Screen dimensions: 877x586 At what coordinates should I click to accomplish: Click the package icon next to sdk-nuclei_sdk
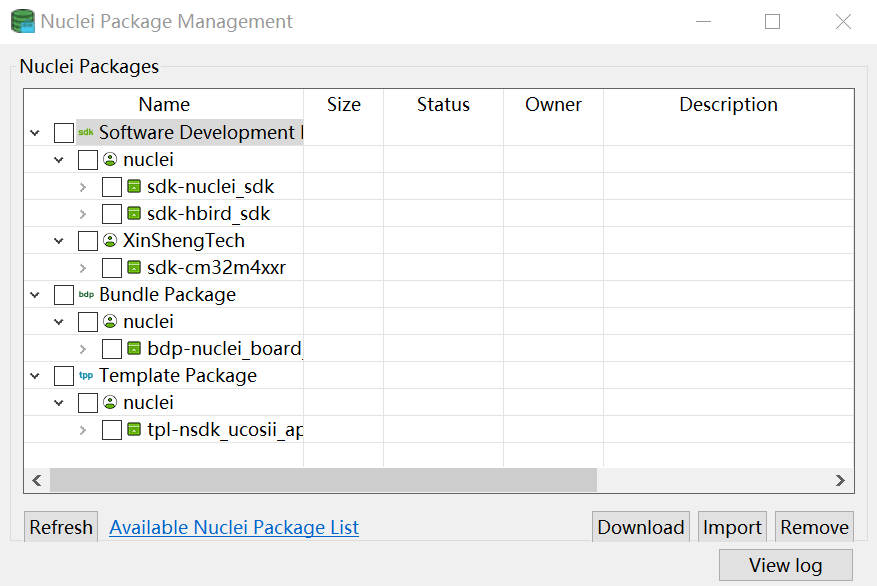click(134, 186)
